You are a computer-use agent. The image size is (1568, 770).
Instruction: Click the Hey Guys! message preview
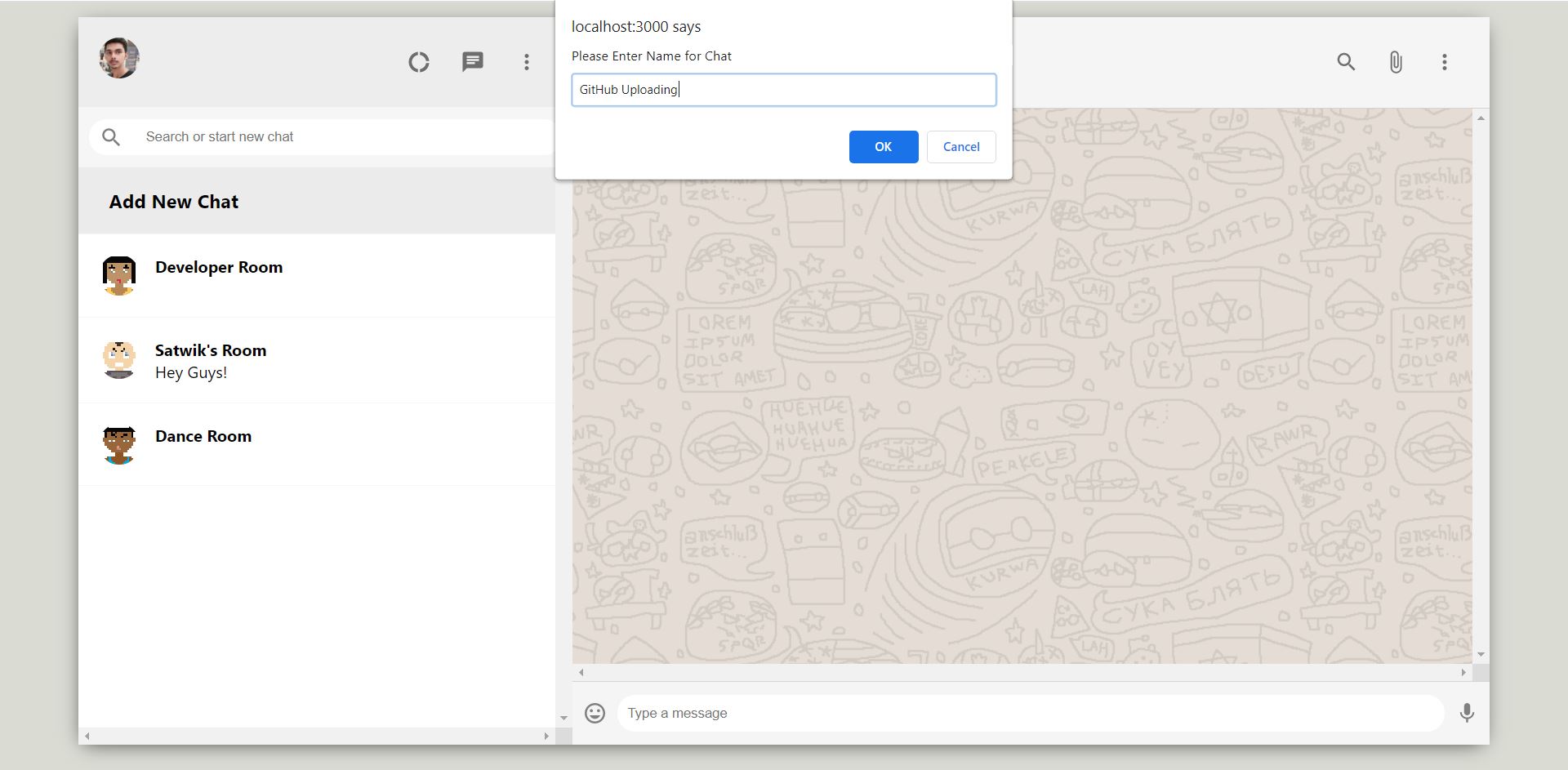click(191, 373)
